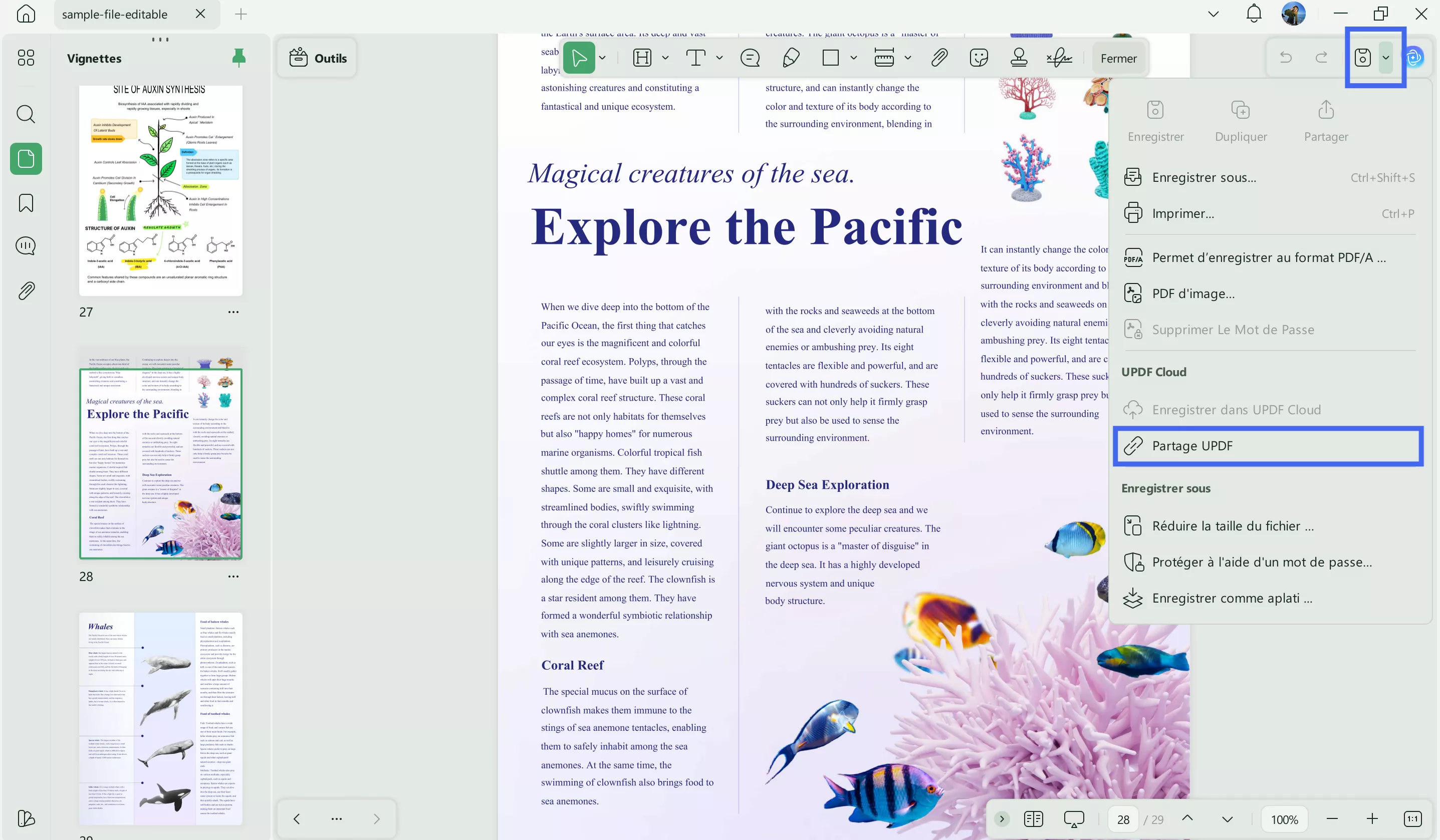This screenshot has width=1440, height=840.
Task: Open the annotations comment list panel
Action: click(26, 245)
